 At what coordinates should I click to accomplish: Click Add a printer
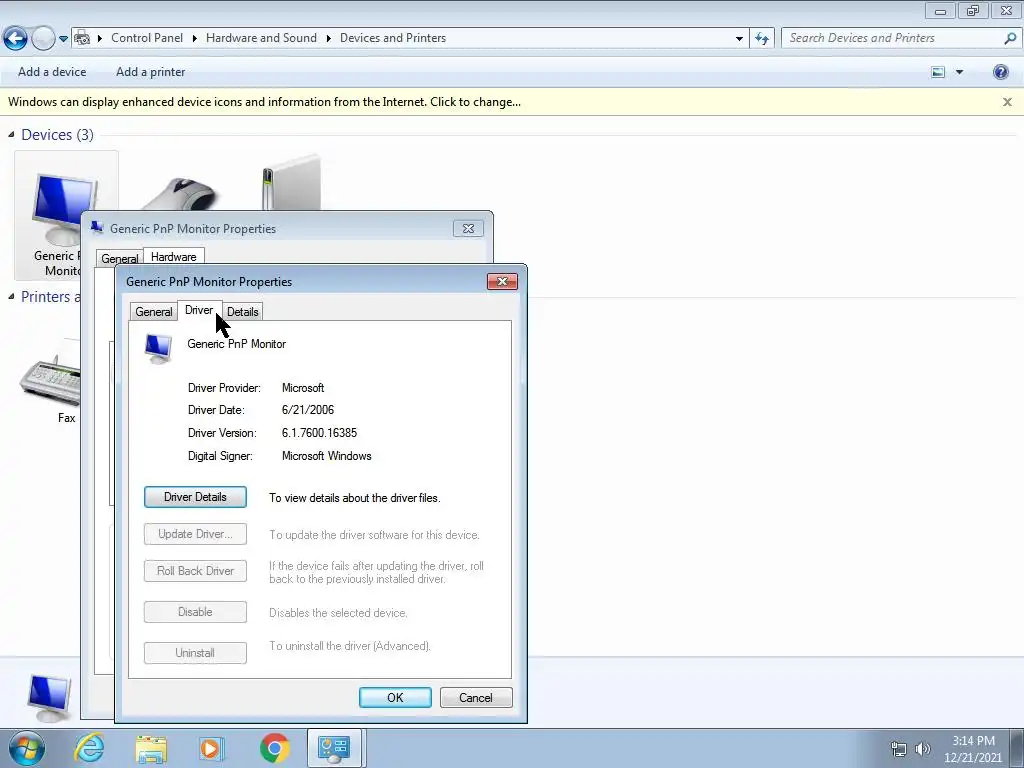(x=150, y=72)
